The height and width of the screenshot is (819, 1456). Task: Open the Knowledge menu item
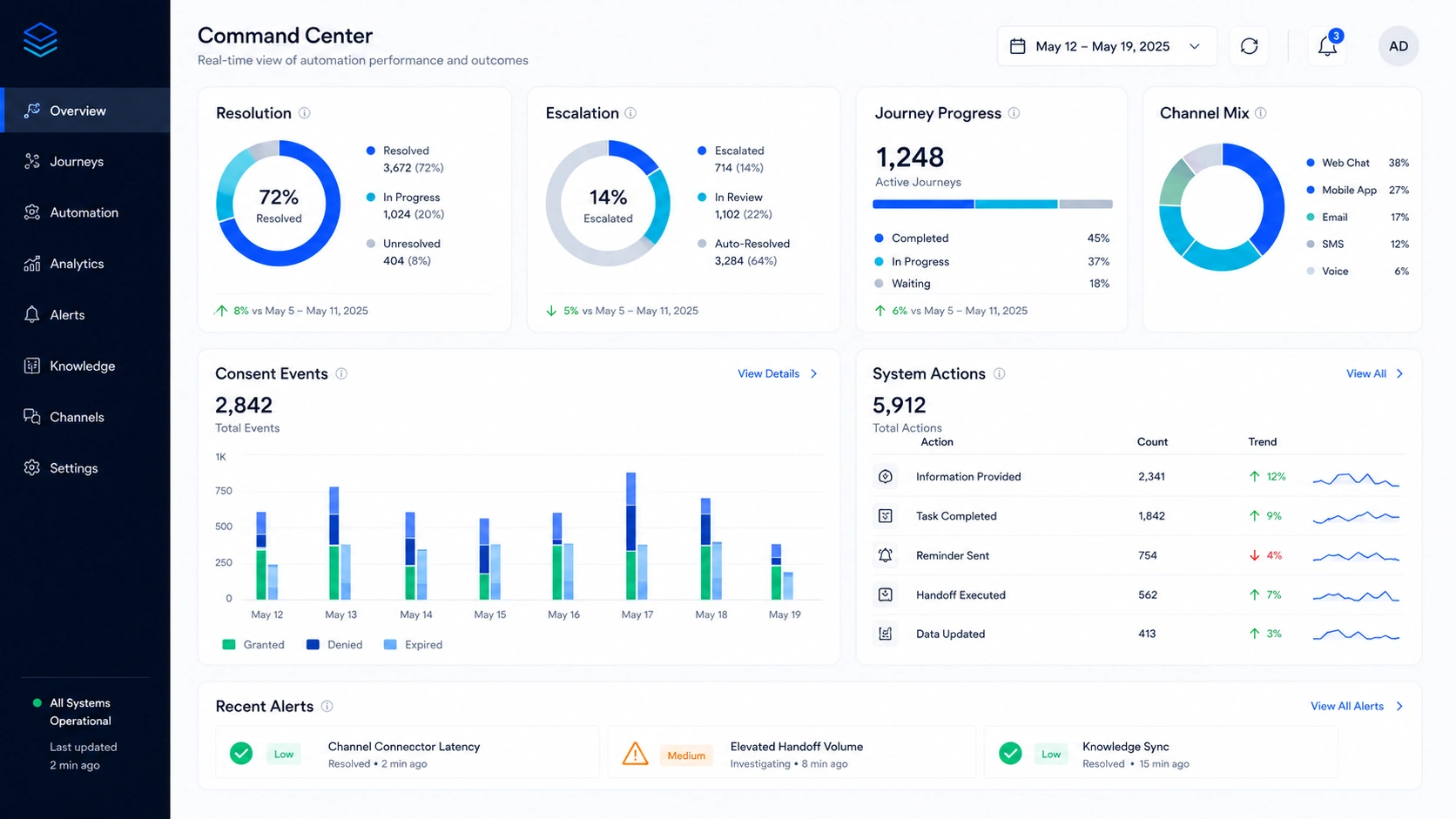click(x=85, y=366)
